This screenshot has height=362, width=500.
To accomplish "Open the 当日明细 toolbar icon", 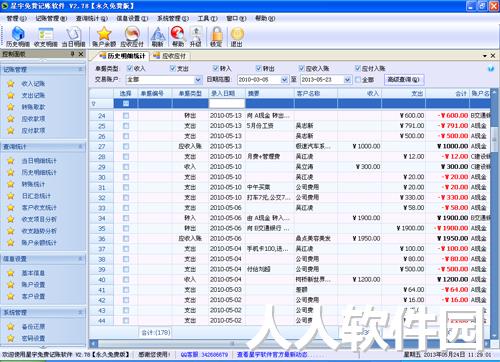I will click(x=74, y=36).
